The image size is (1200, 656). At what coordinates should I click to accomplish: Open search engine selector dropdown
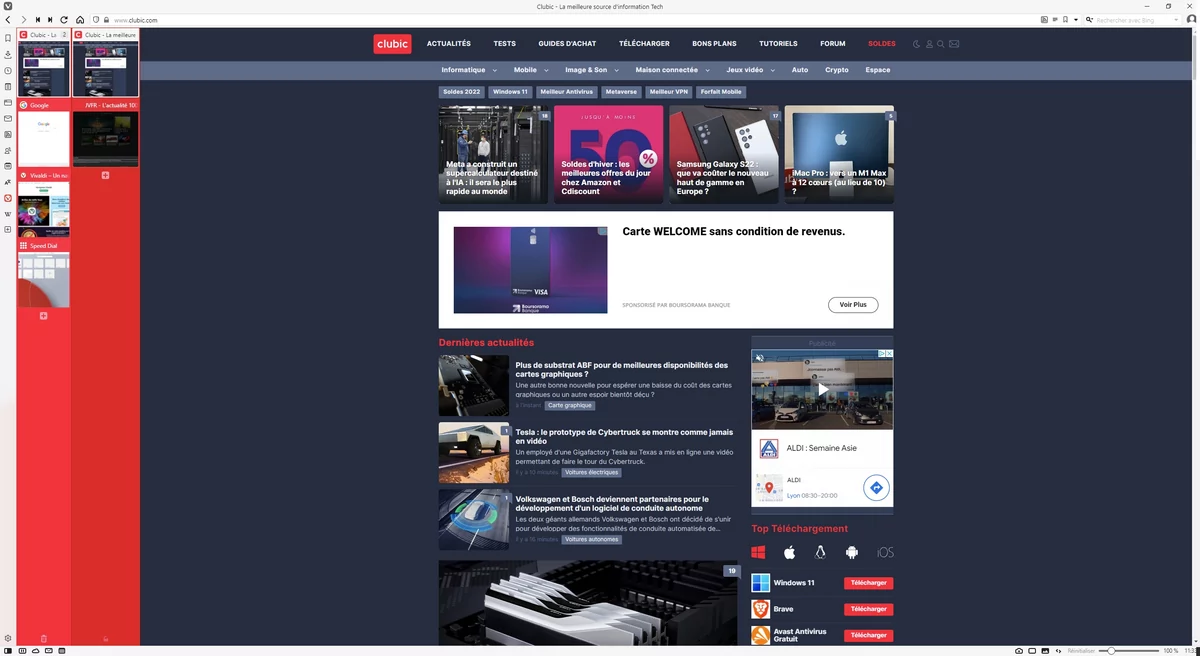(x=1090, y=20)
